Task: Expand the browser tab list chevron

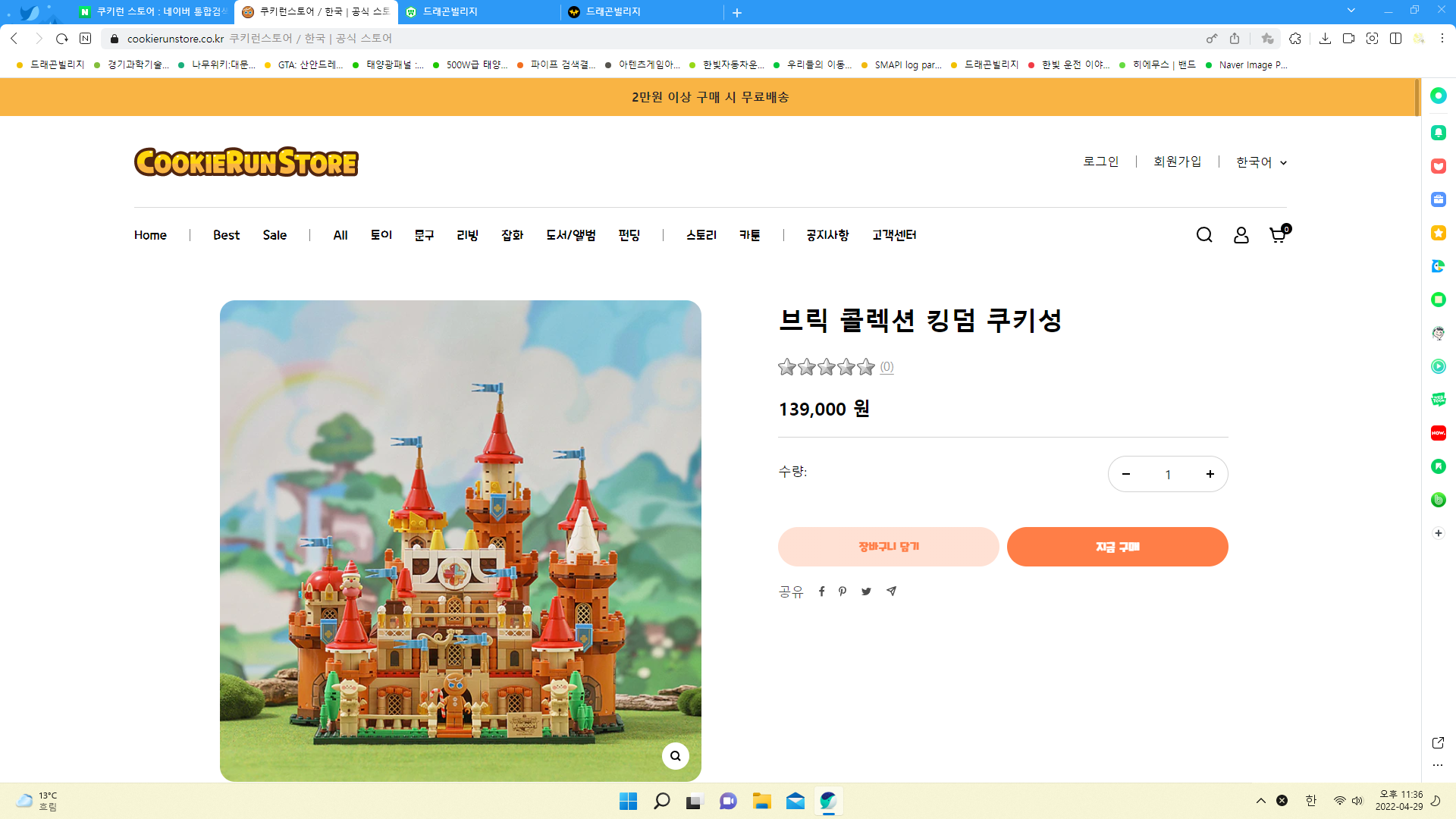Action: click(1351, 11)
